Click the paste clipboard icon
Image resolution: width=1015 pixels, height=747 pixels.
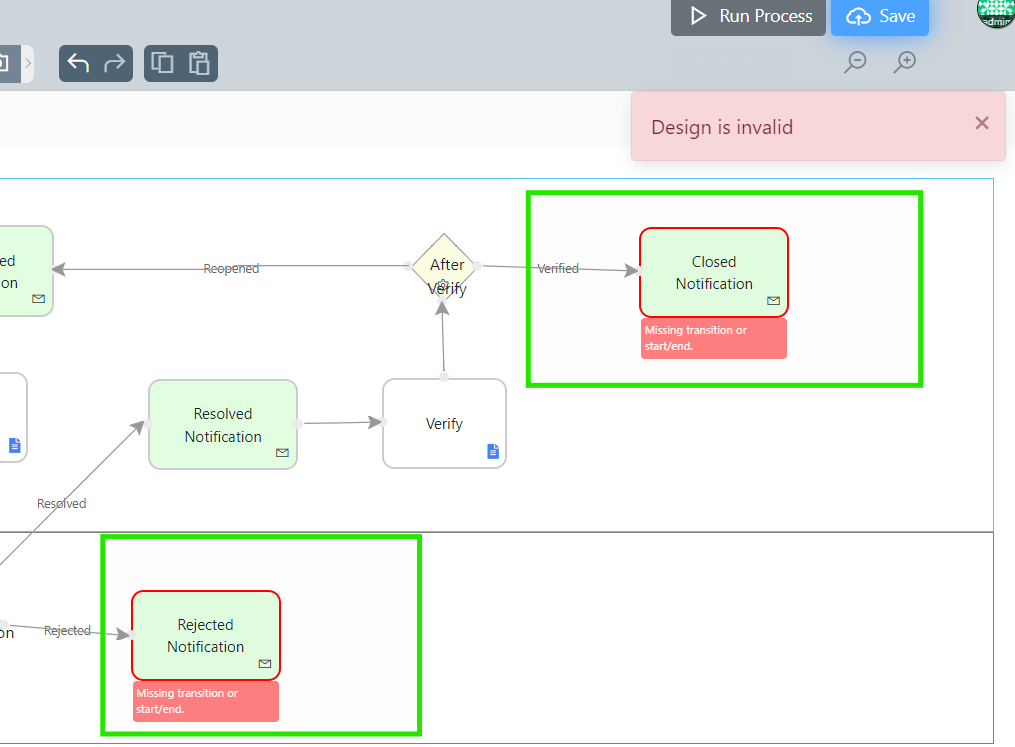199,63
